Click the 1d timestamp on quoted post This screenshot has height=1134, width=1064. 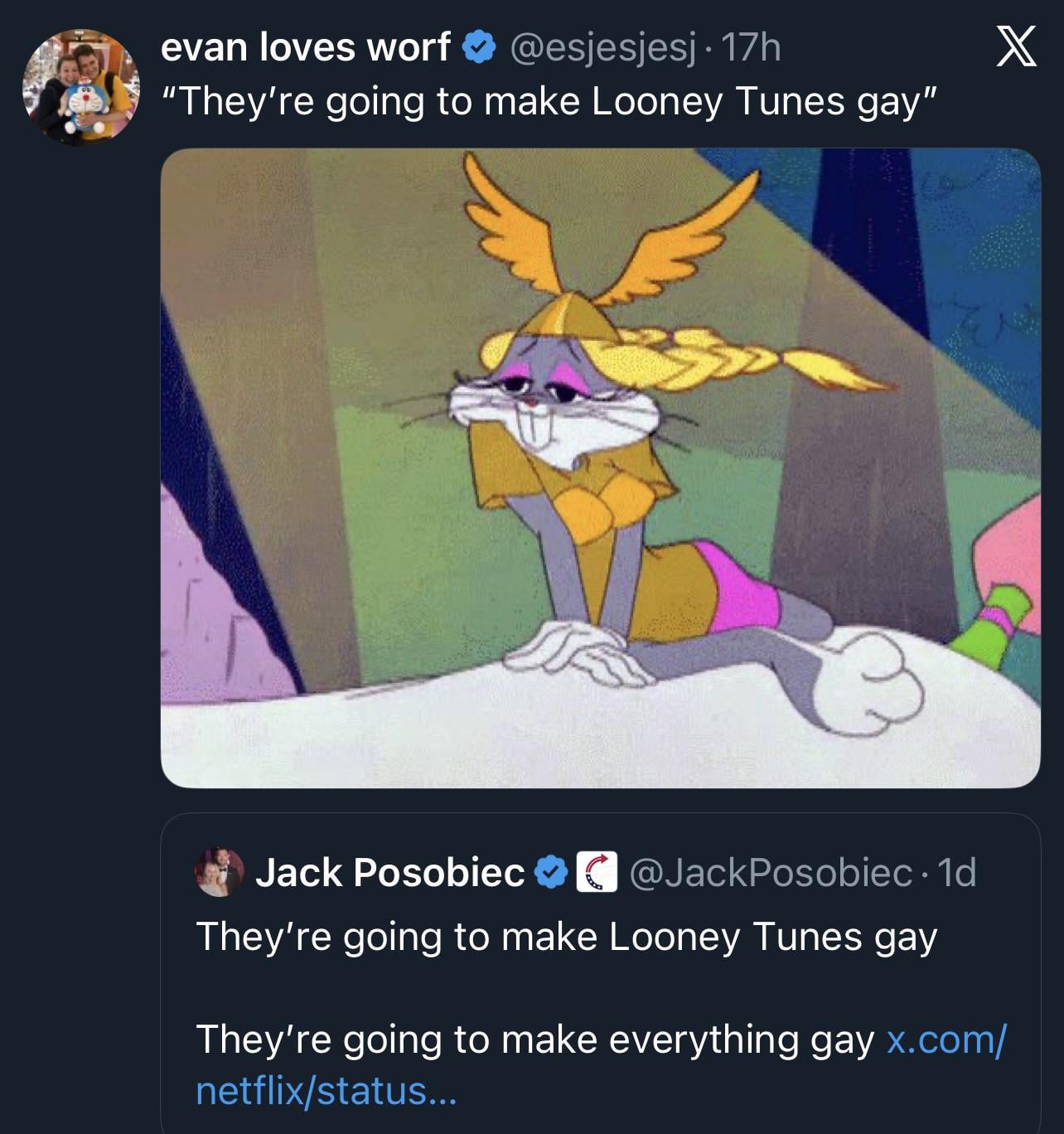tap(955, 873)
